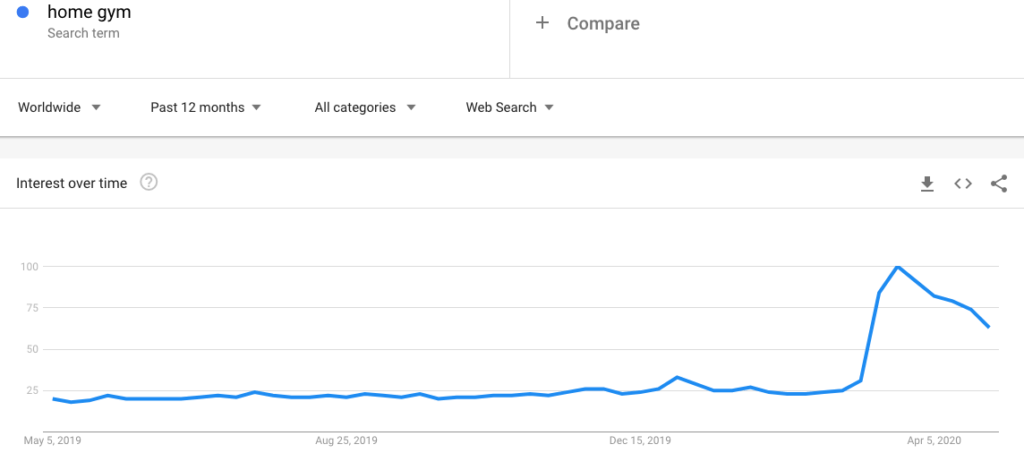The width and height of the screenshot is (1024, 453).
Task: Open the Web Search type dropdown
Action: click(x=510, y=107)
